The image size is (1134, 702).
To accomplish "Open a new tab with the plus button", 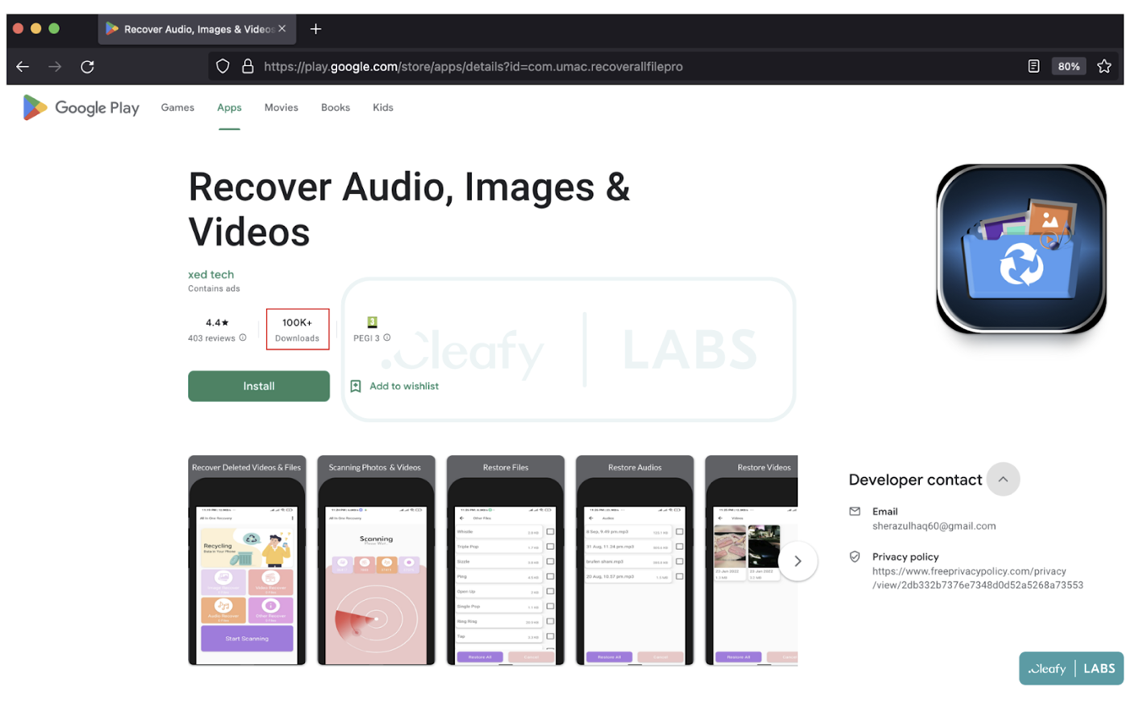I will 316,29.
